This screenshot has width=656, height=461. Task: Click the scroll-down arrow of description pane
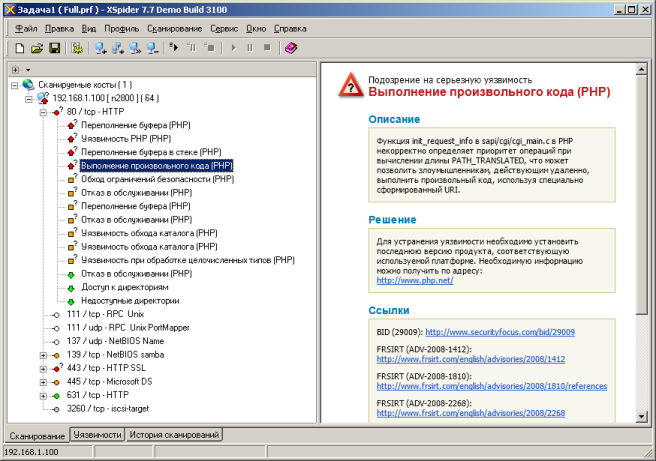(641, 416)
